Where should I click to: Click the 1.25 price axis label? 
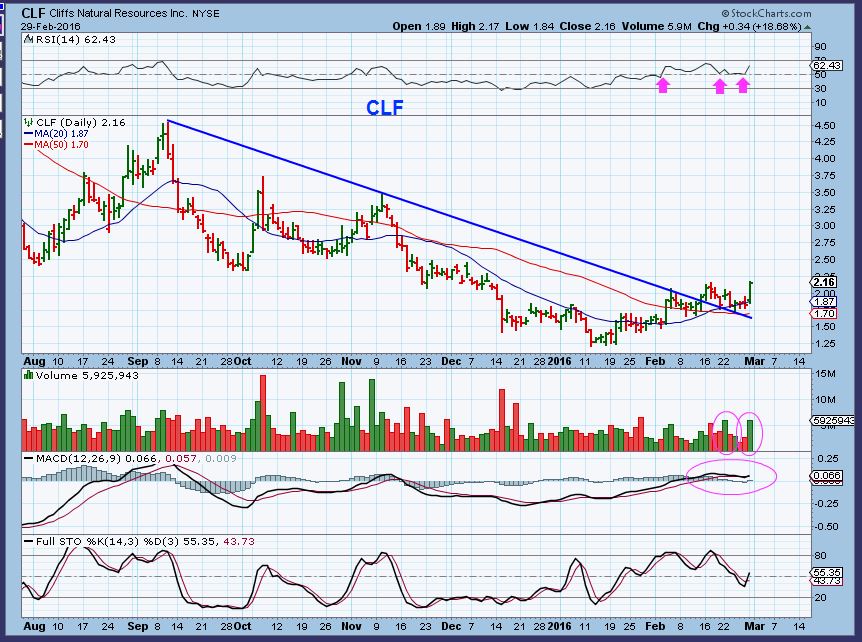[825, 344]
